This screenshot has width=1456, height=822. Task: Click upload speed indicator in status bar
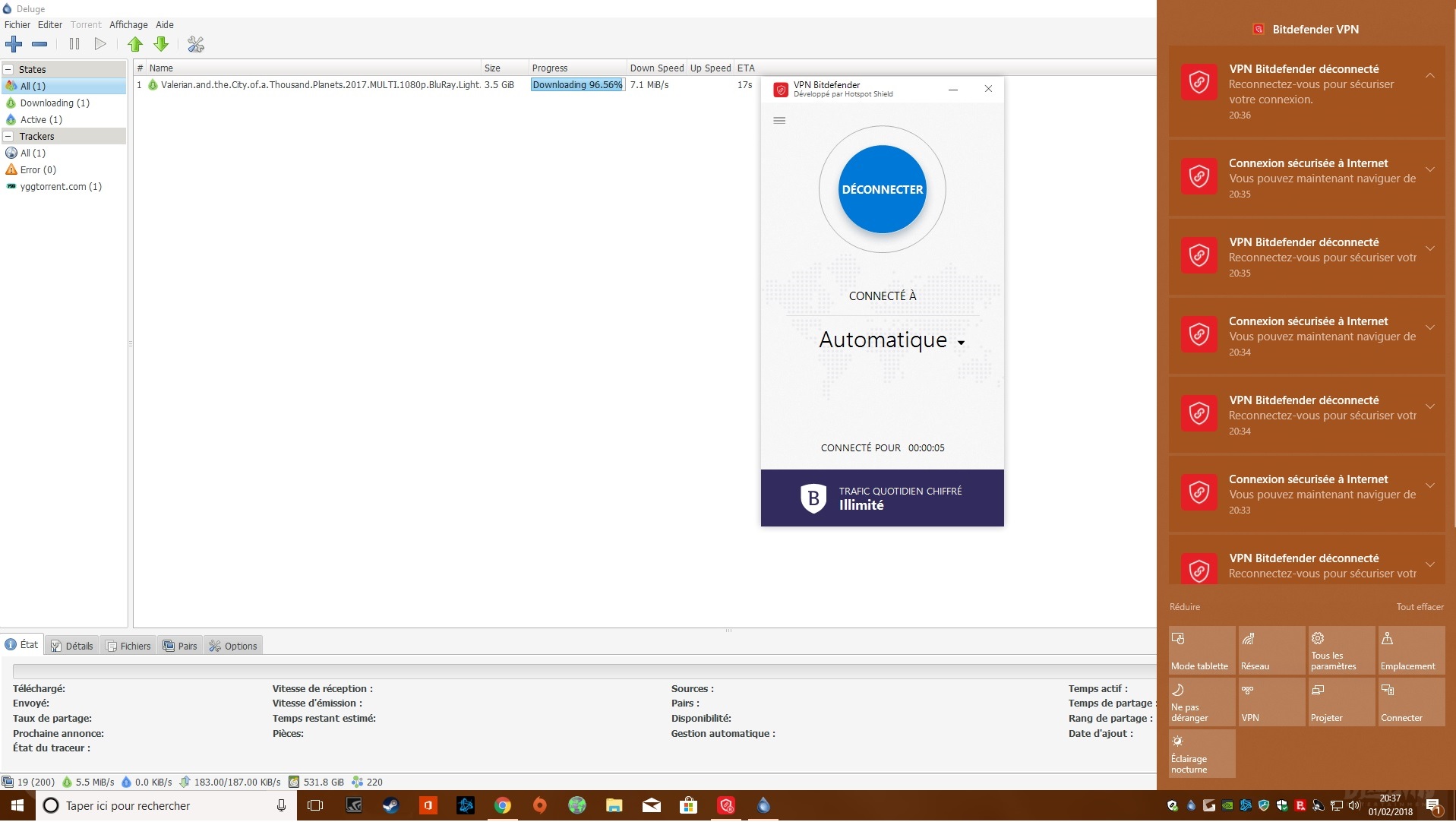point(147,782)
